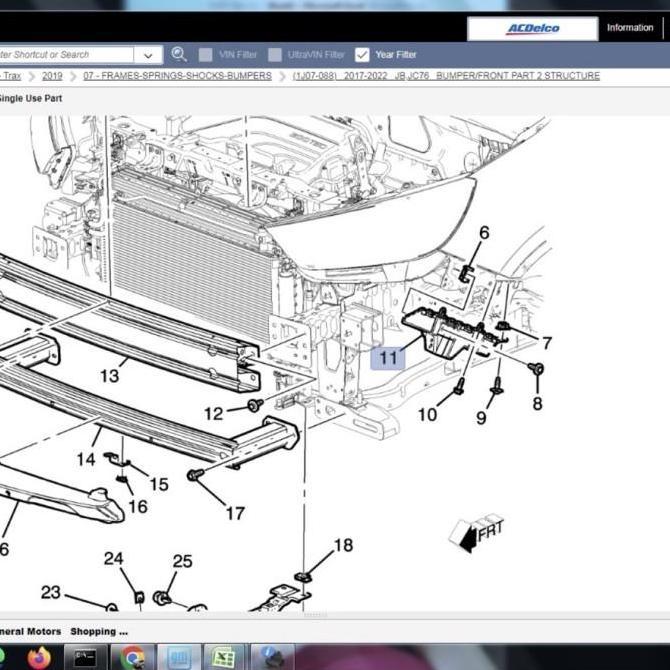The width and height of the screenshot is (670, 670).
Task: Open the info app icon in taskbar
Action: [272, 658]
